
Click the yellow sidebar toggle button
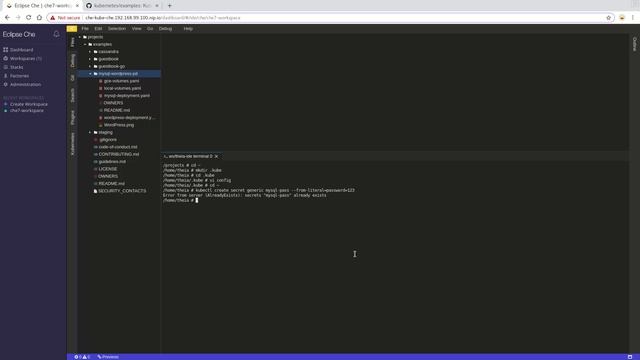[x=72, y=29]
